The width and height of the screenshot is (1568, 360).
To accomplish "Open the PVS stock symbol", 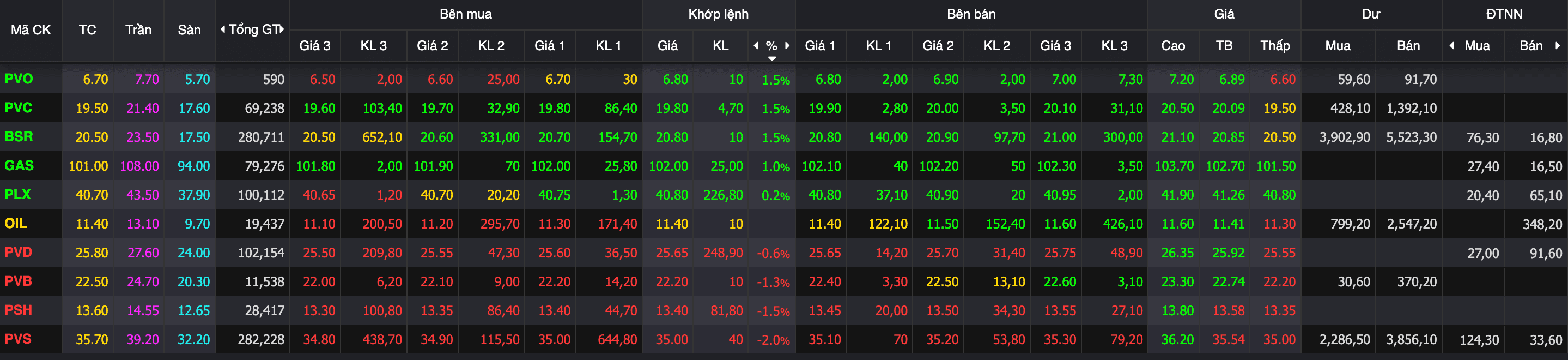I will (x=19, y=339).
